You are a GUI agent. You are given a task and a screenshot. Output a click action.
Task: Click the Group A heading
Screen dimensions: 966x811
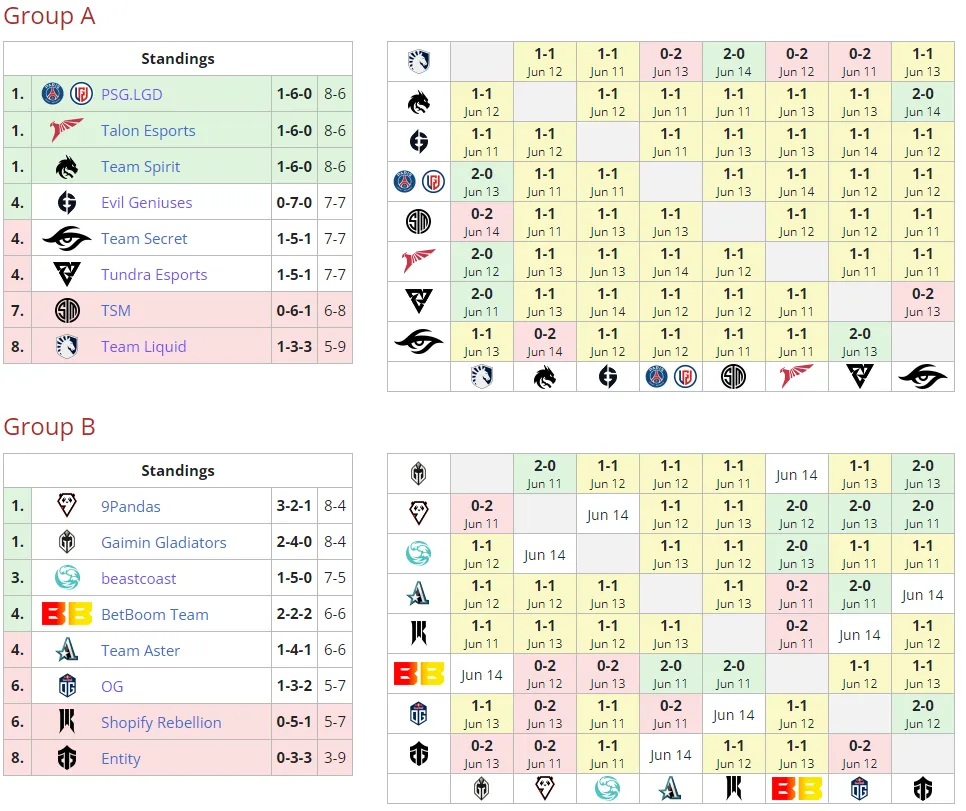coord(49,15)
